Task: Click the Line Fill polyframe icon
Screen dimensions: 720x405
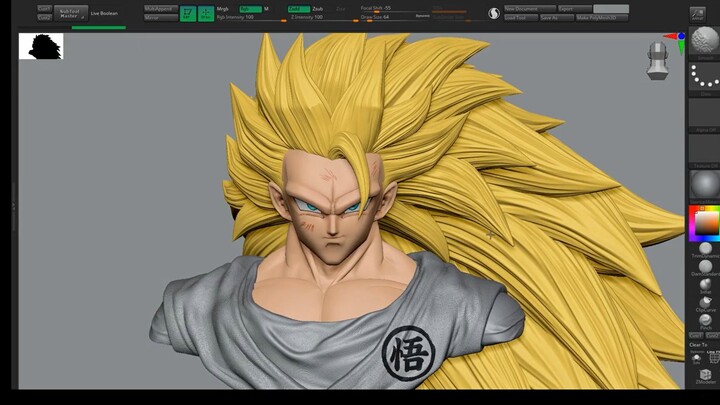Action: point(713,359)
